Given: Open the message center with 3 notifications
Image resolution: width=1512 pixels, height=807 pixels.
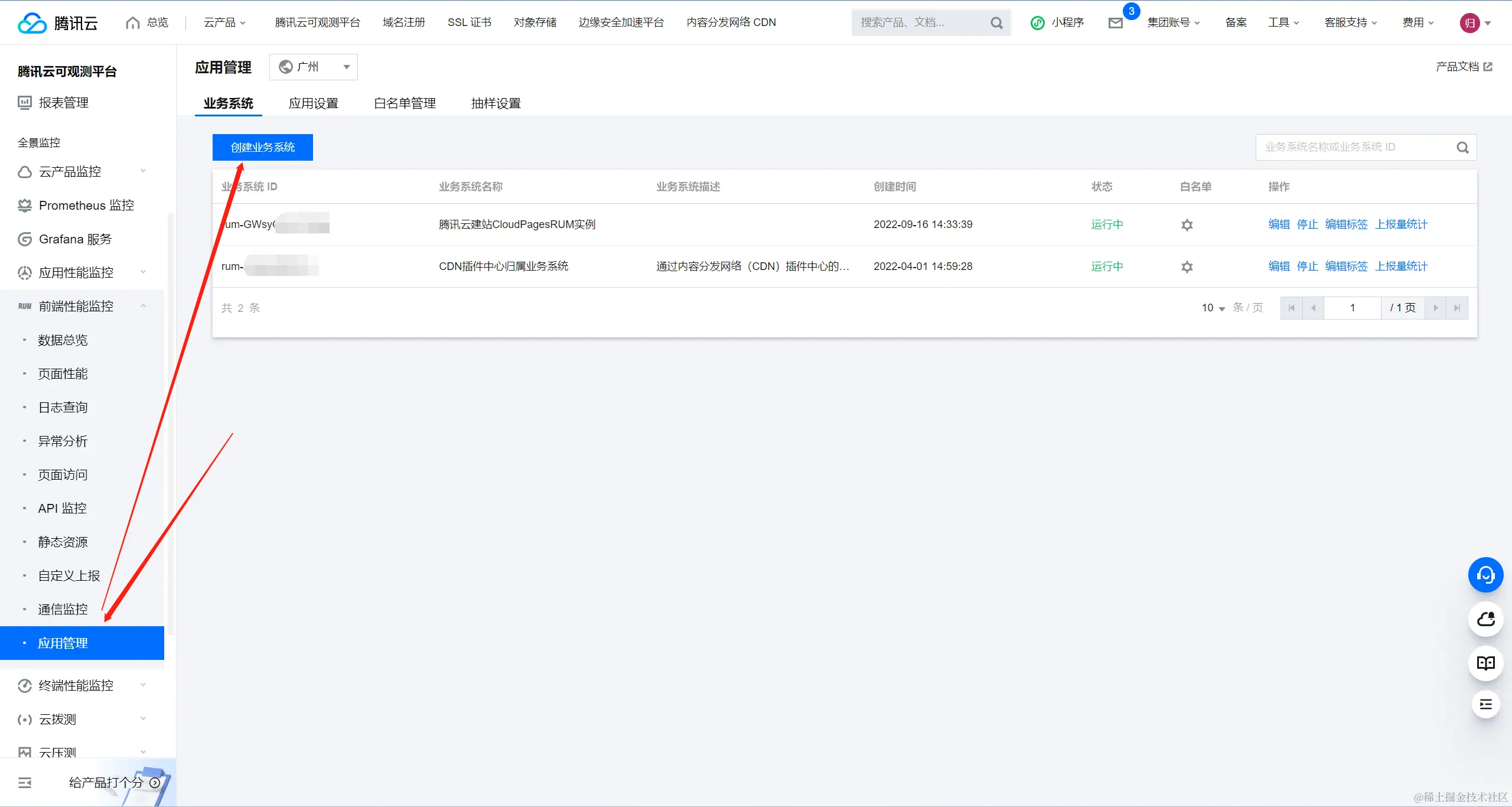Looking at the screenshot, I should [x=1116, y=22].
